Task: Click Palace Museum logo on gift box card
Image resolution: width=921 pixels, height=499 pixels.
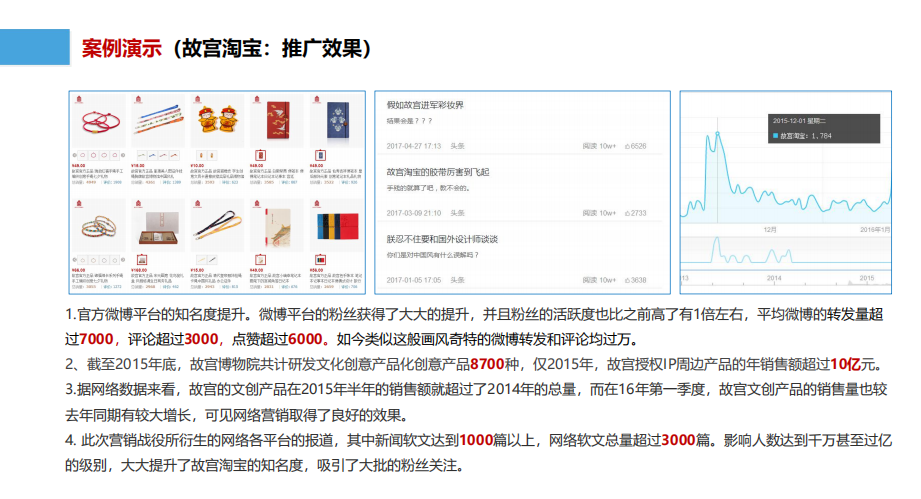Action: click(x=139, y=204)
